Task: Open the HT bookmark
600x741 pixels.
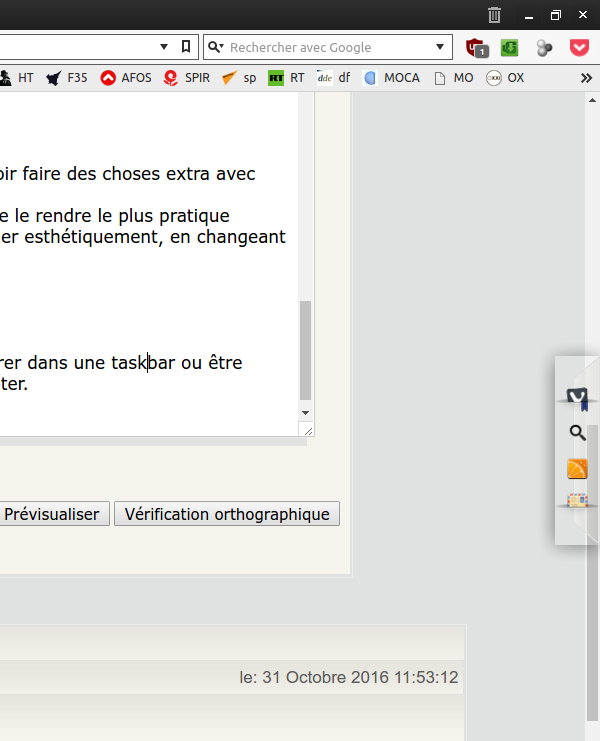Action: pyautogui.click(x=17, y=78)
